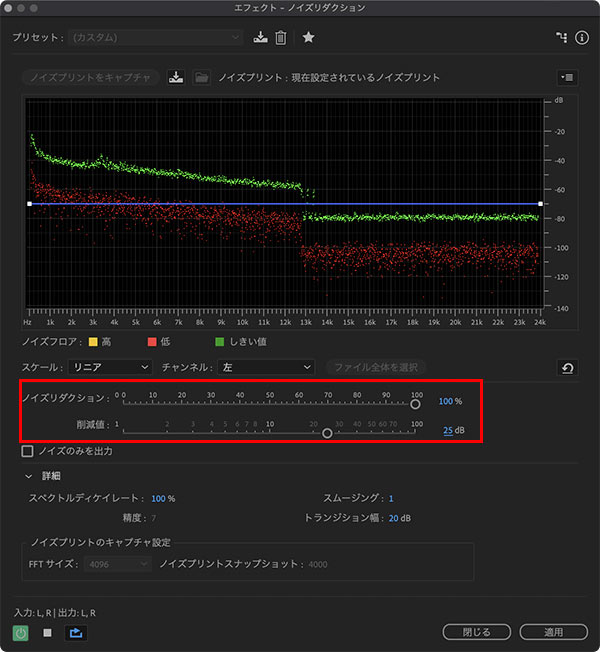The image size is (600, 652).
Task: Open the プリセット dropdown
Action: click(155, 37)
